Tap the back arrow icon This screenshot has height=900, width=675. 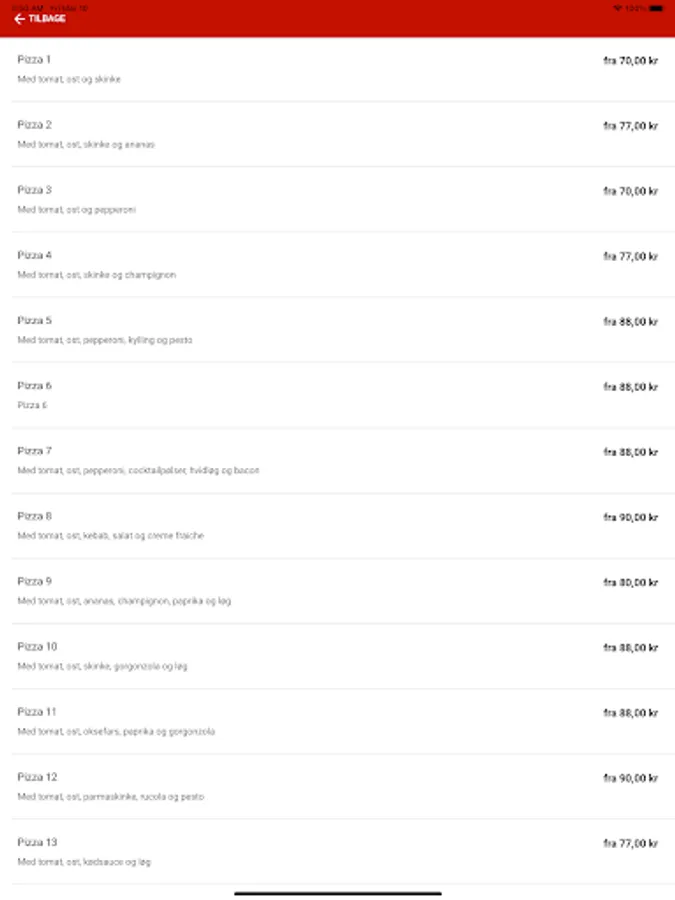click(19, 19)
